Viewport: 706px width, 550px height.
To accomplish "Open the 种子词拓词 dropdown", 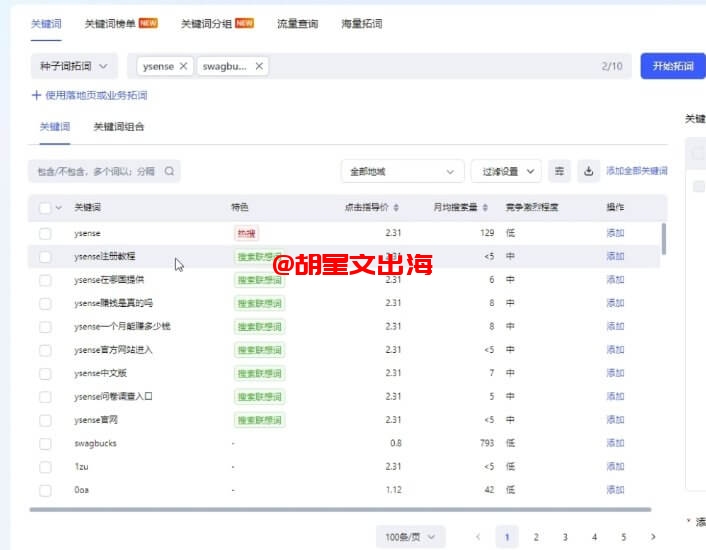I will pyautogui.click(x=74, y=66).
